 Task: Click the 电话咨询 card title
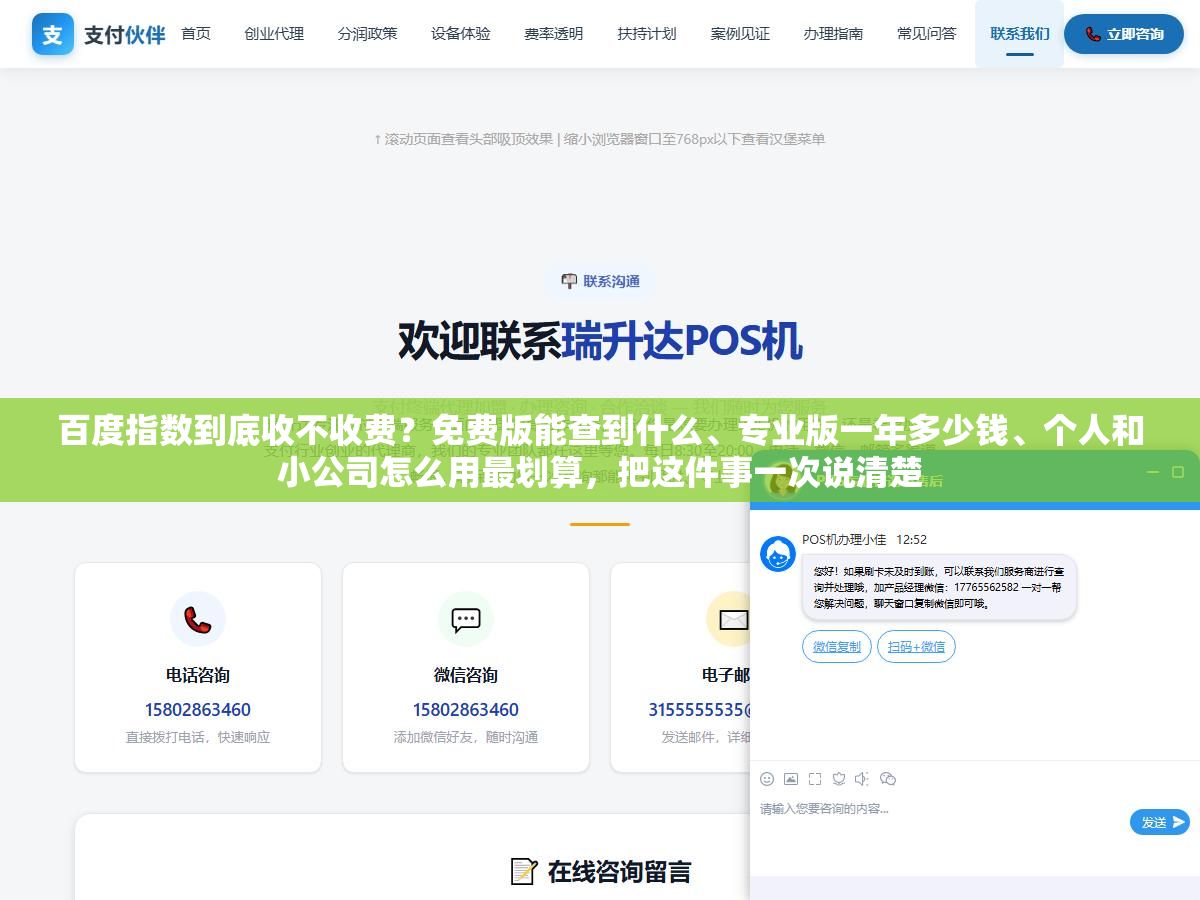(x=198, y=675)
